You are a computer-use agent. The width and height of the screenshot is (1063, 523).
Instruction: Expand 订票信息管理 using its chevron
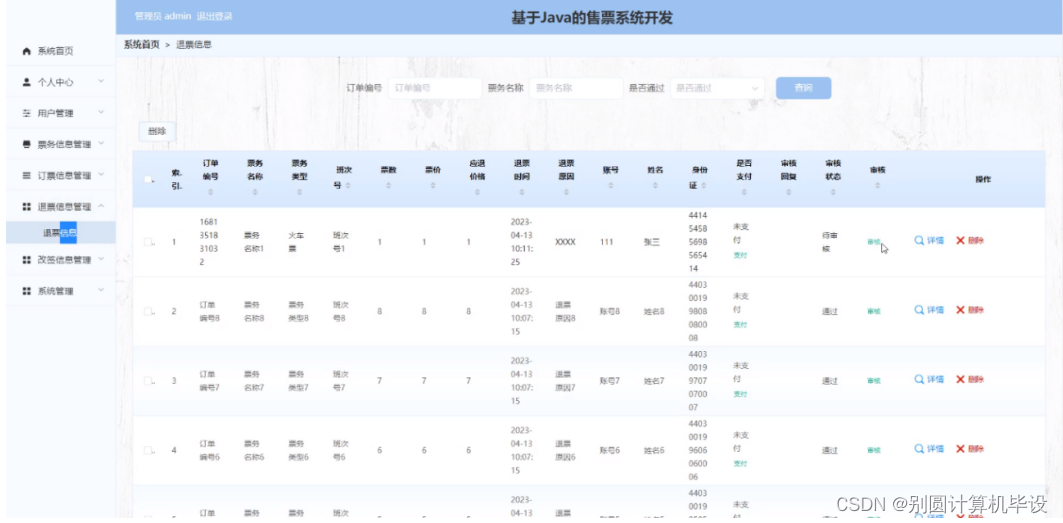101,175
